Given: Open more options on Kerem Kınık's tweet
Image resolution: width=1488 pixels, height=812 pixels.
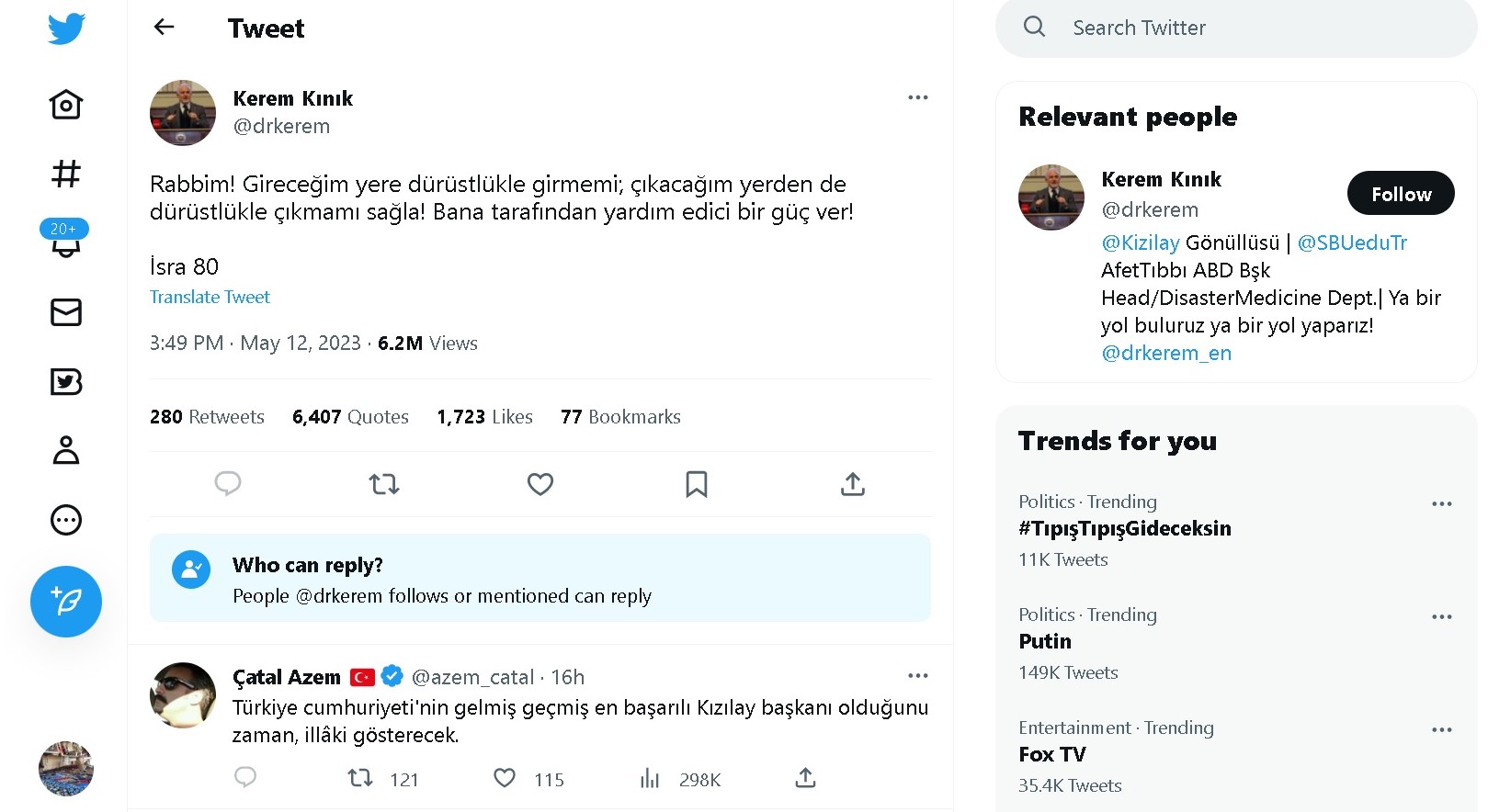Looking at the screenshot, I should [917, 96].
